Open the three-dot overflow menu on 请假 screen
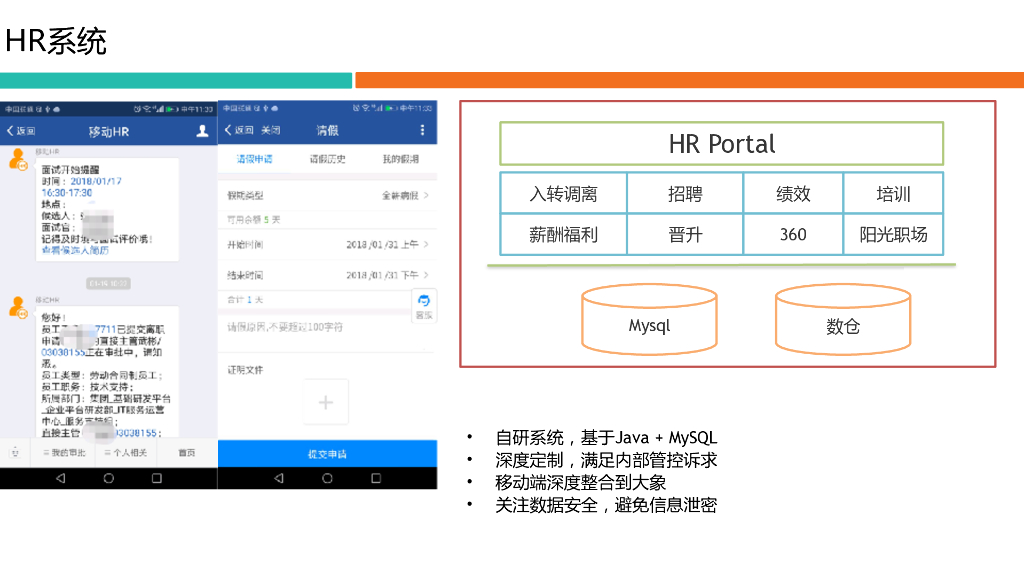Image resolution: width=1024 pixels, height=577 pixels. 423,130
